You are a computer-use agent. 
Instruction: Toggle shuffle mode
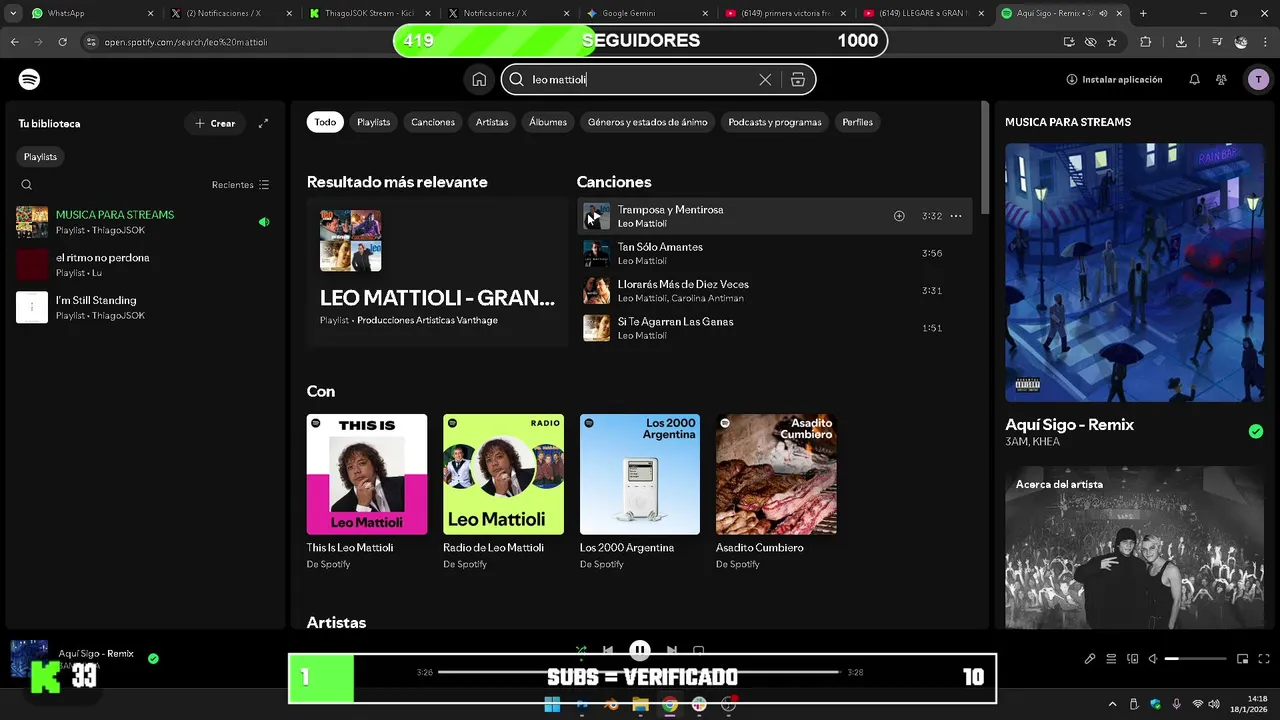coord(581,650)
